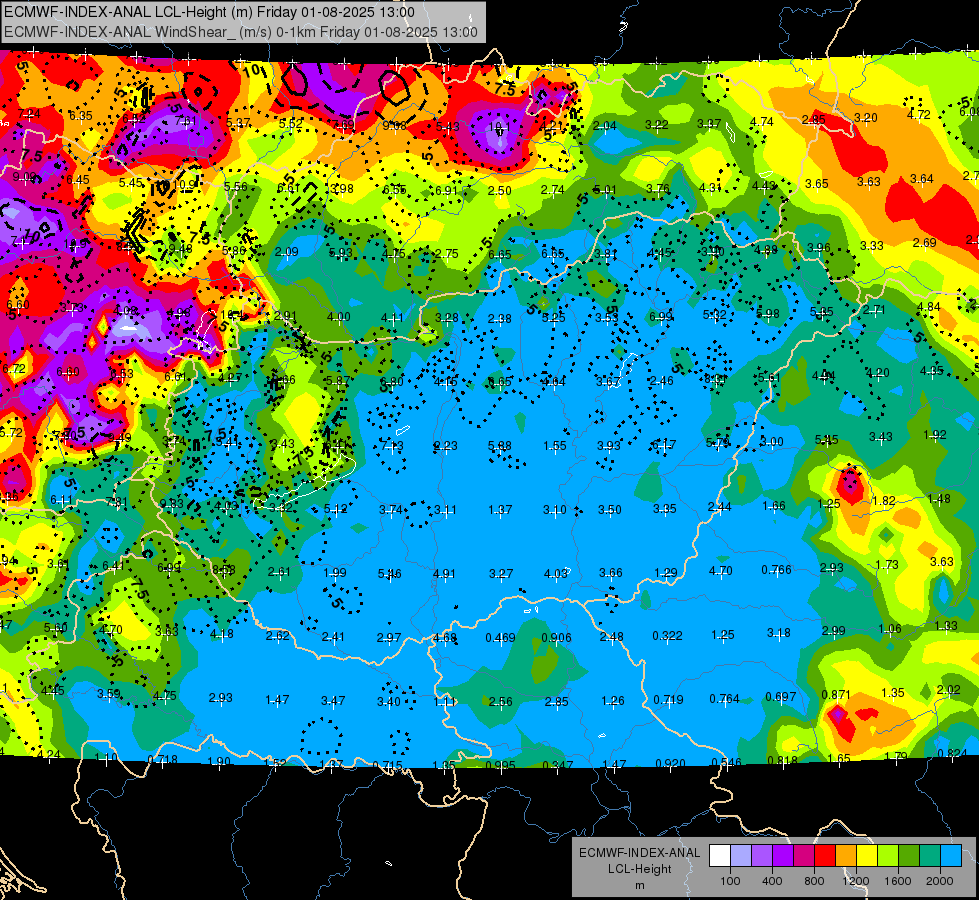Click the medium purple legend swatch before 400
Viewport: 979px width, 900px height.
[762, 856]
